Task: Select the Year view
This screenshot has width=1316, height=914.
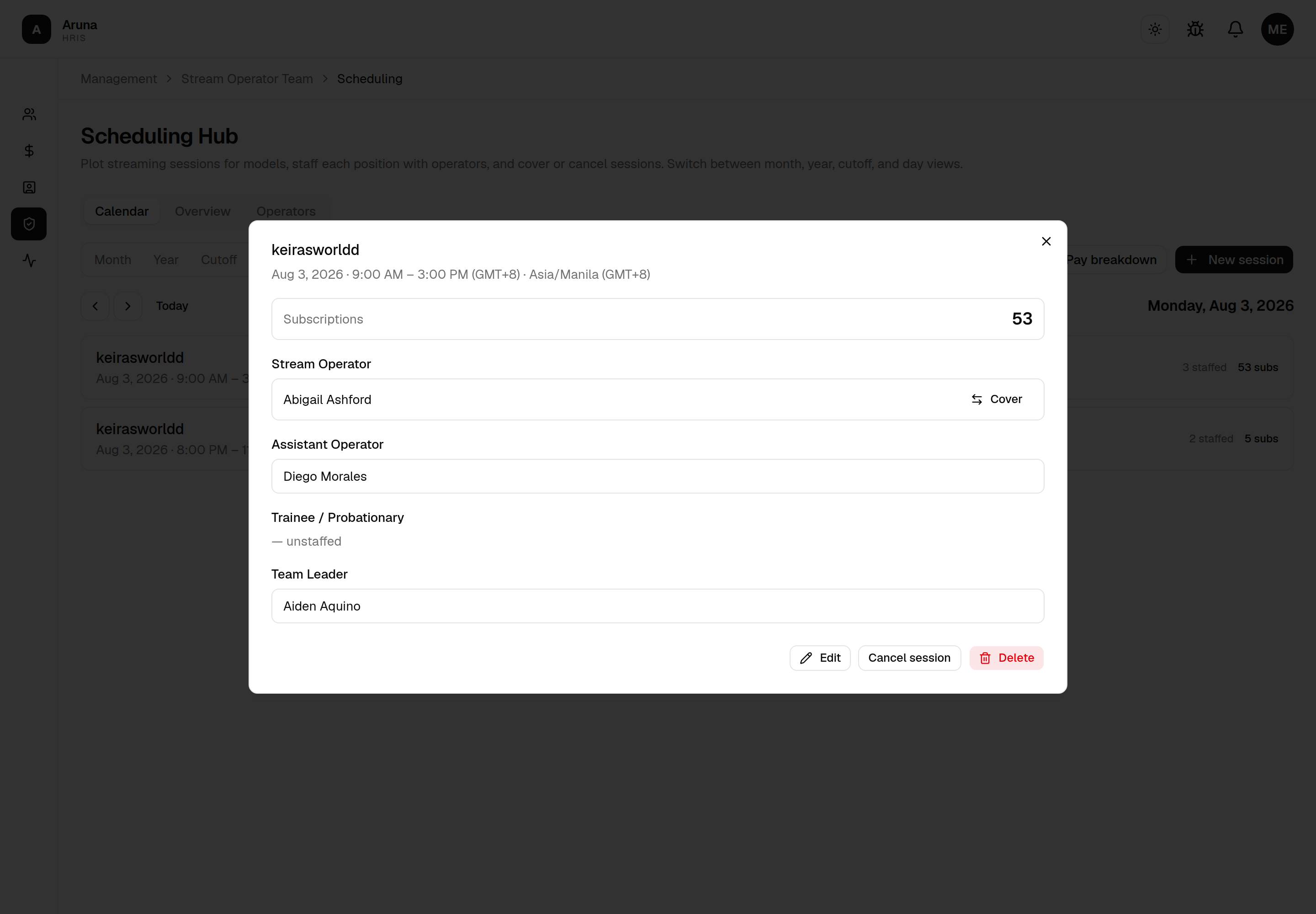Action: [x=166, y=260]
